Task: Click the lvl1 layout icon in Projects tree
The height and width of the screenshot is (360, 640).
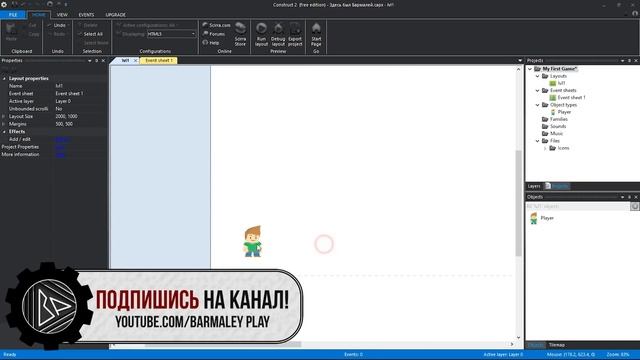Action: [x=553, y=83]
